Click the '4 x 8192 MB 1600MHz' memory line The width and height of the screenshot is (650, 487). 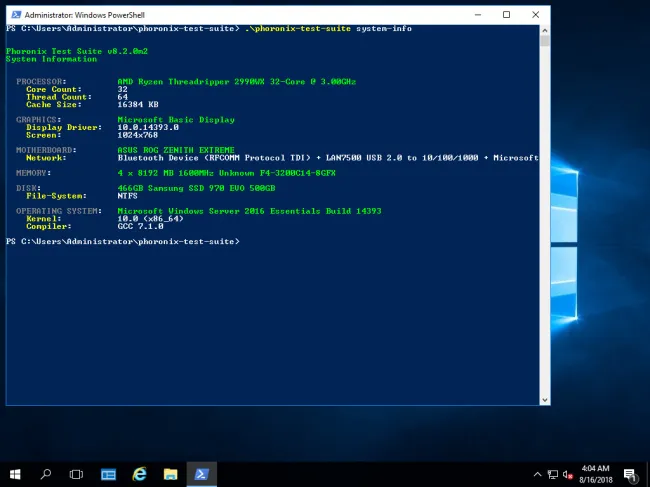(226, 173)
